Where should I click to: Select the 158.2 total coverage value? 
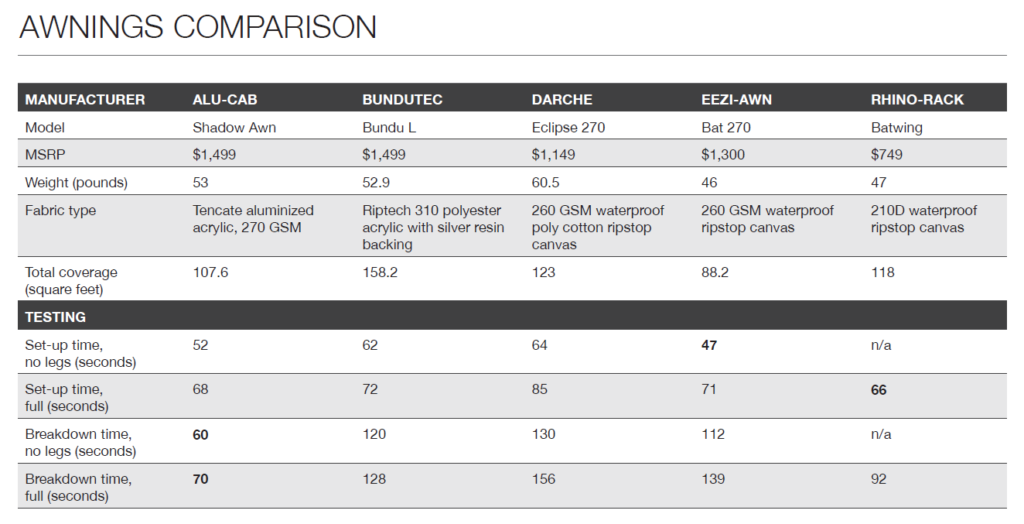tap(379, 272)
